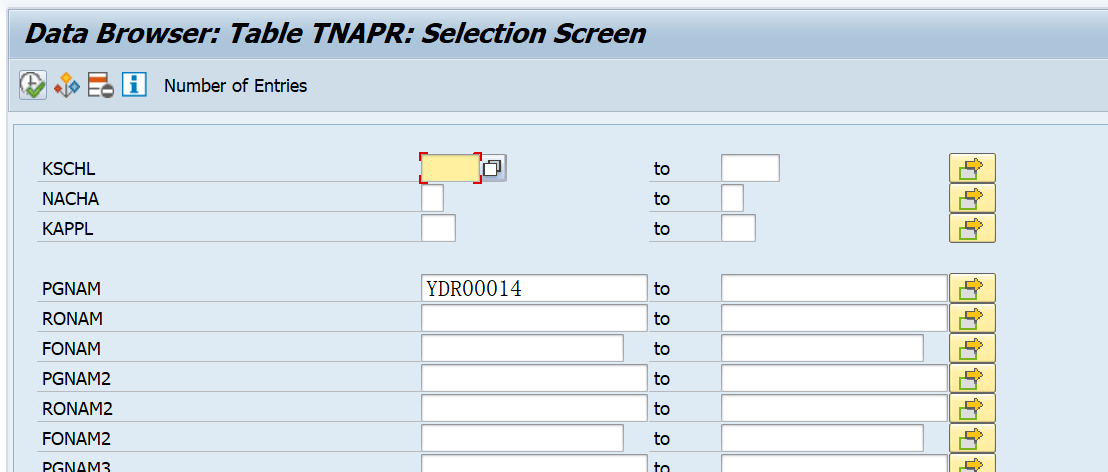Click the KAPPL to-value field

point(738,228)
